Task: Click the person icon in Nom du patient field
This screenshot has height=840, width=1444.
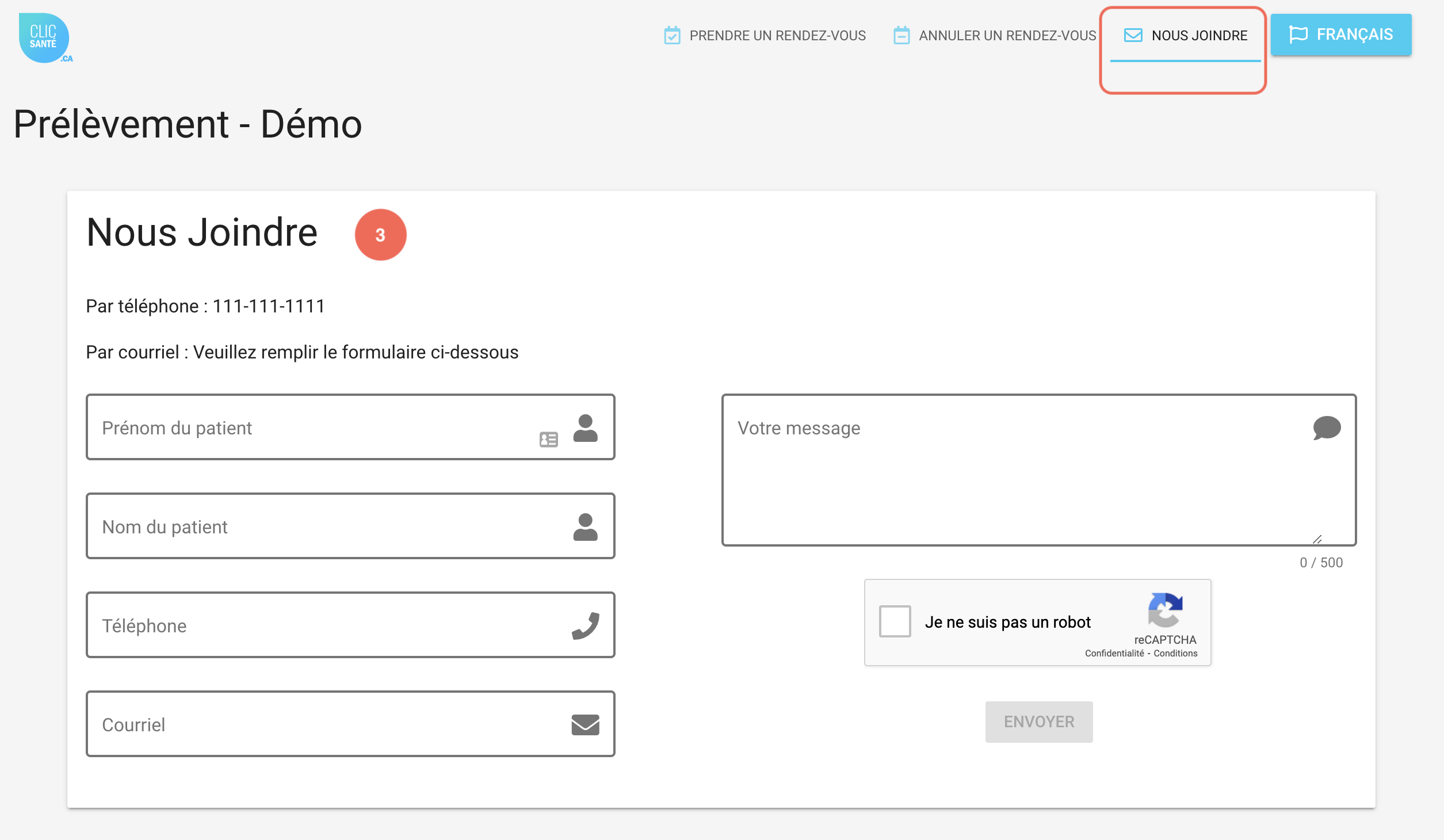Action: (x=585, y=527)
